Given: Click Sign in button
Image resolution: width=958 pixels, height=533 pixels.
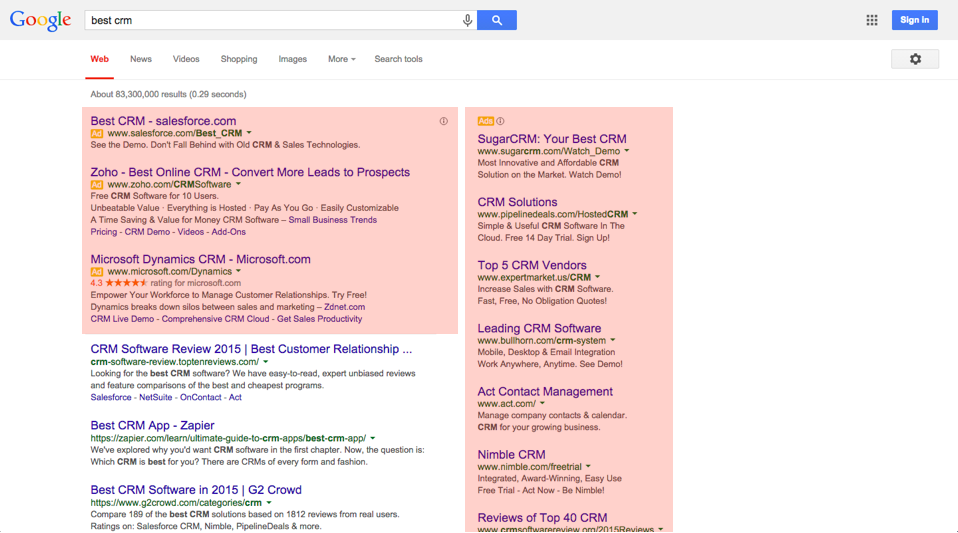Looking at the screenshot, I should [x=915, y=20].
